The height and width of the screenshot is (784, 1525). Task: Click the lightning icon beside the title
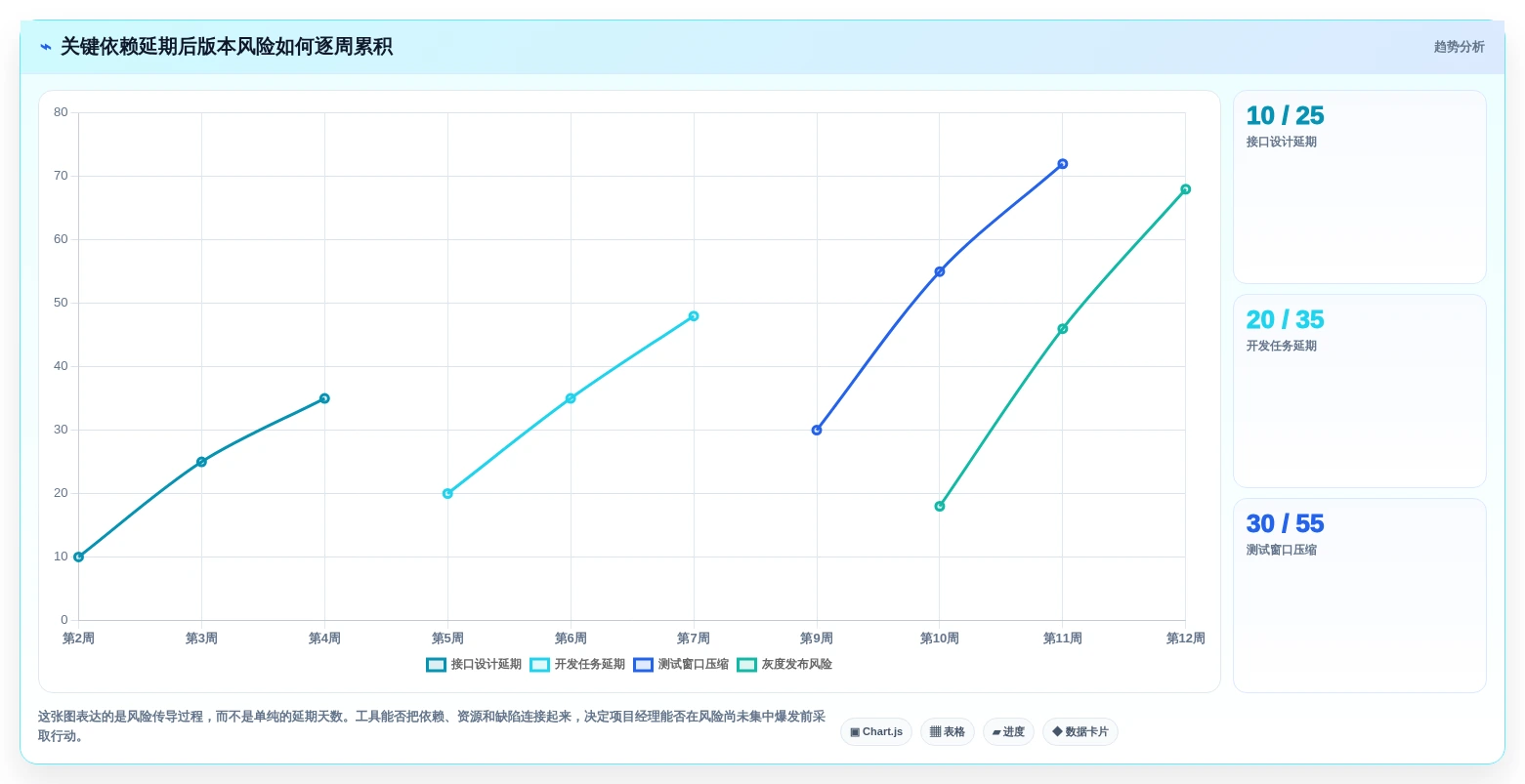point(45,47)
